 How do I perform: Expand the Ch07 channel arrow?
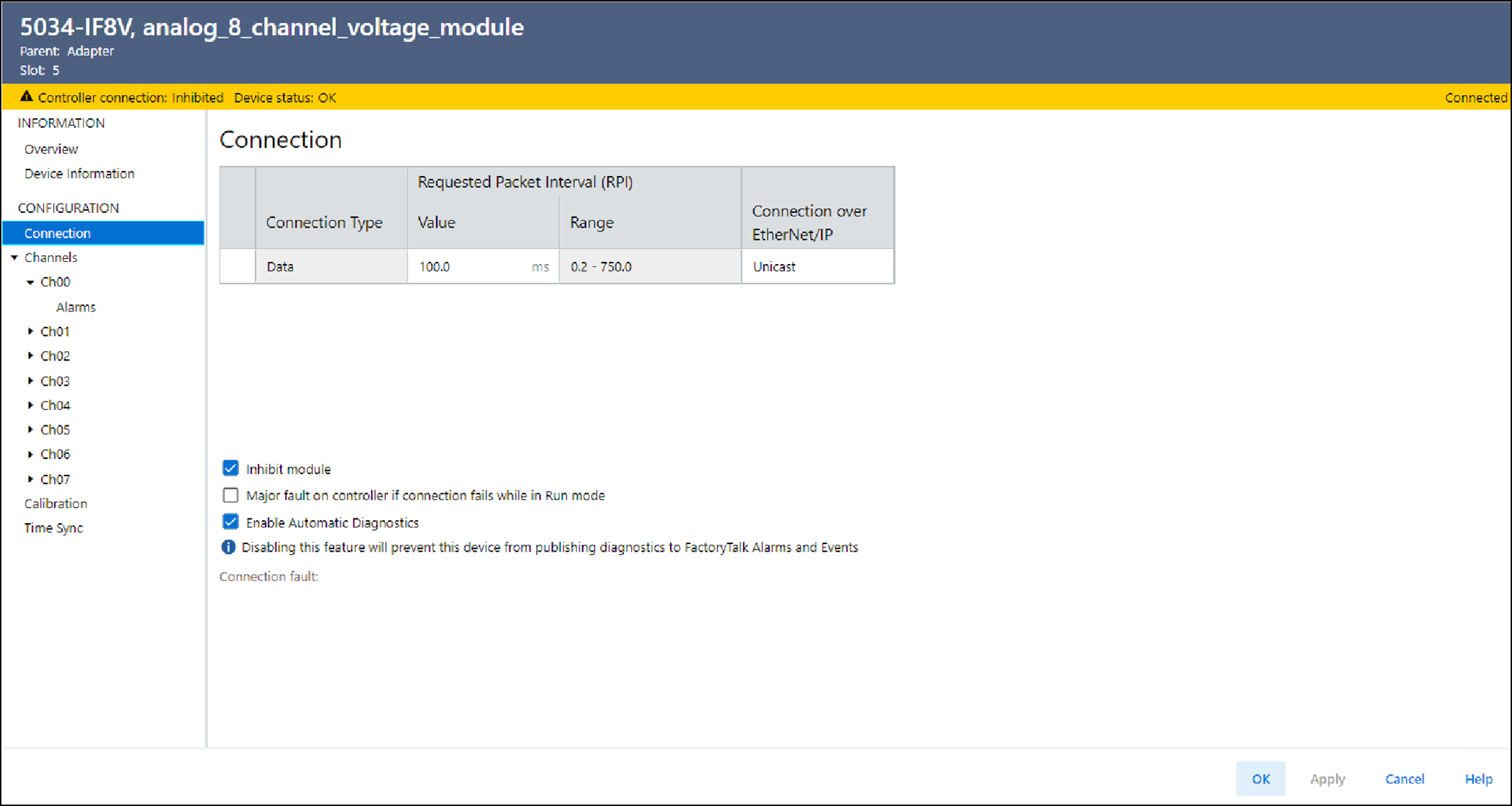pos(30,479)
